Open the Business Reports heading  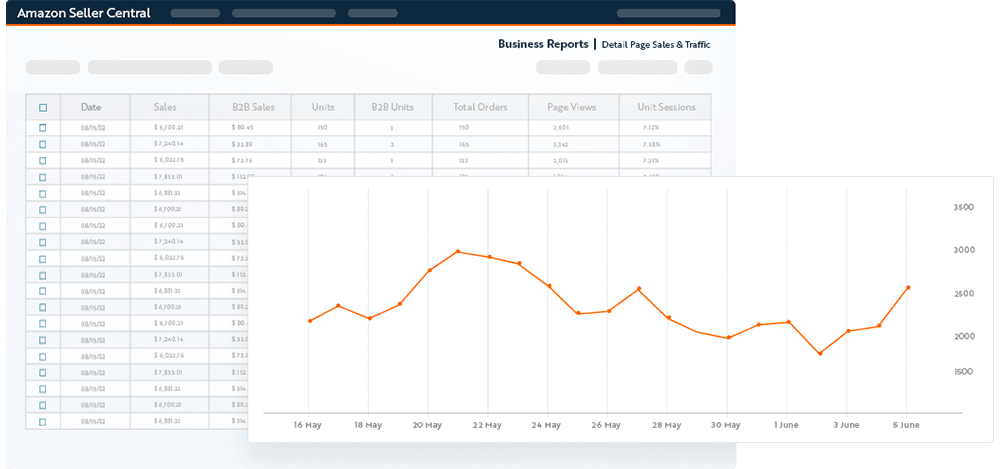pos(543,44)
